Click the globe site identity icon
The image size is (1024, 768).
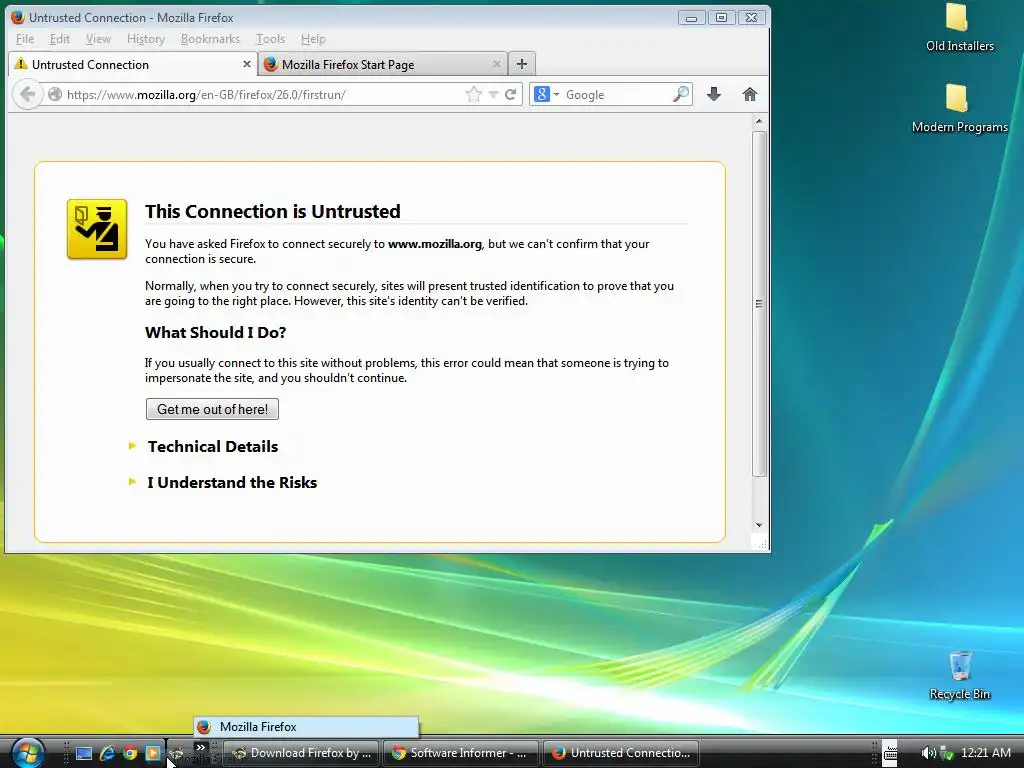pos(55,95)
